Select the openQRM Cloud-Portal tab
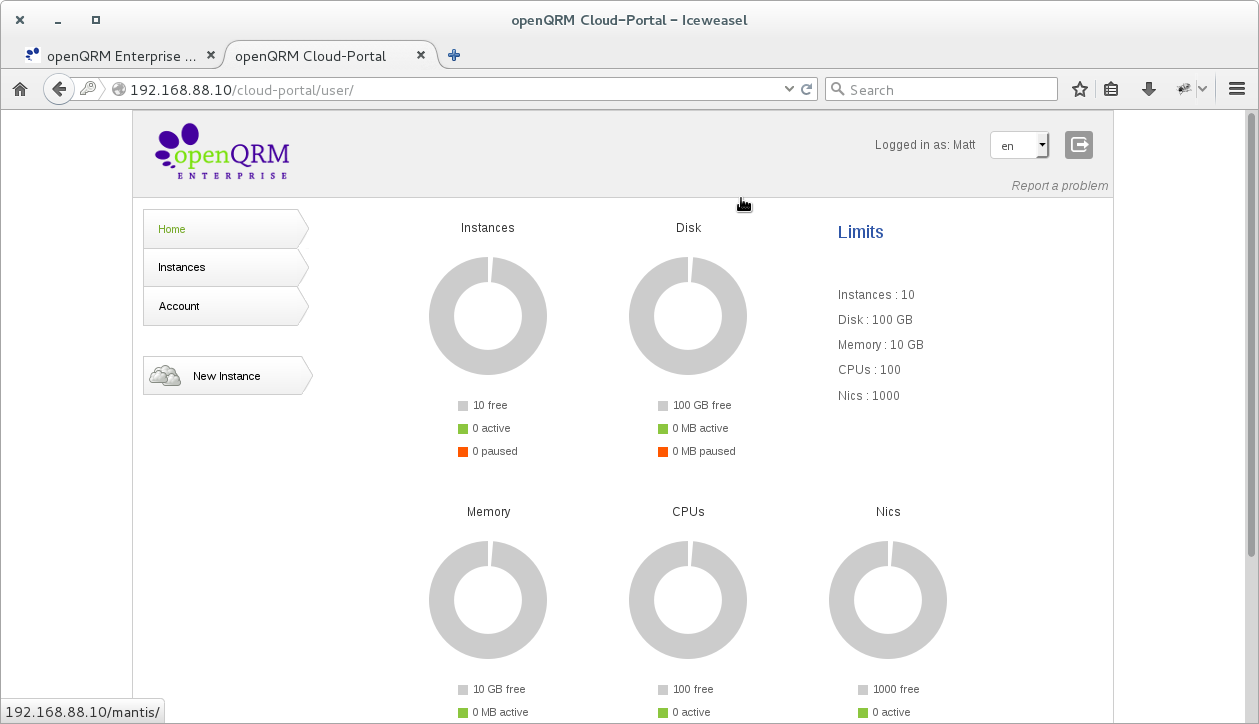 (x=331, y=55)
